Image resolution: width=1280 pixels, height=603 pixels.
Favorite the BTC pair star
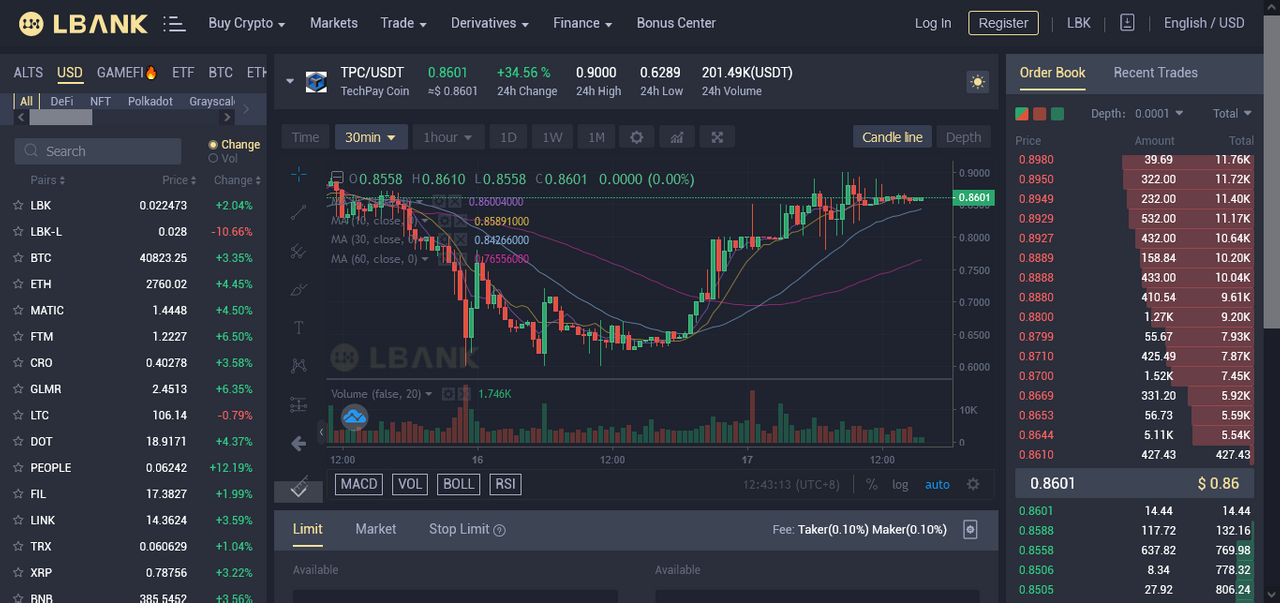click(18, 258)
